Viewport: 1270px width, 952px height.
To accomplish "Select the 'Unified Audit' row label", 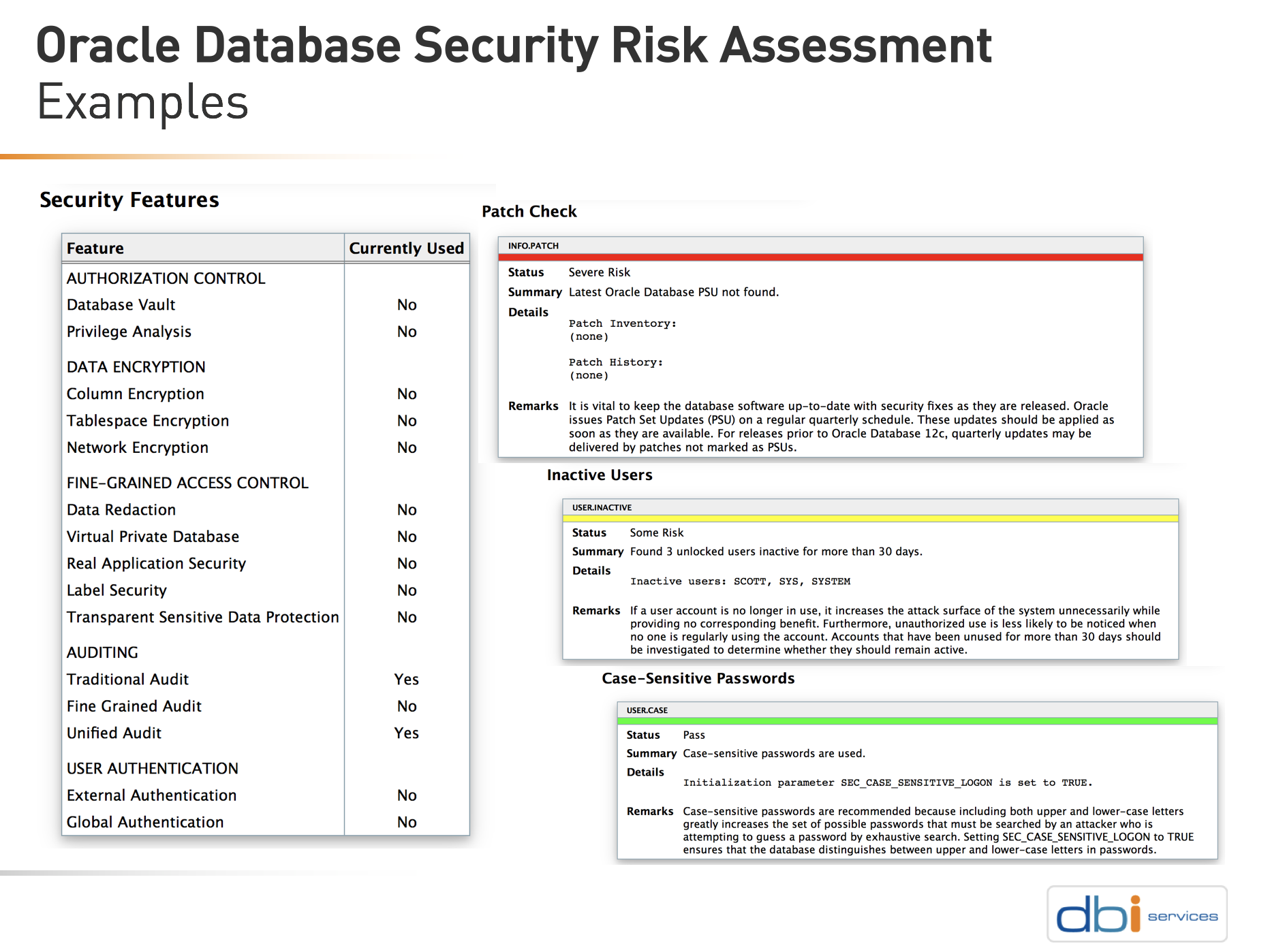I will click(x=114, y=733).
